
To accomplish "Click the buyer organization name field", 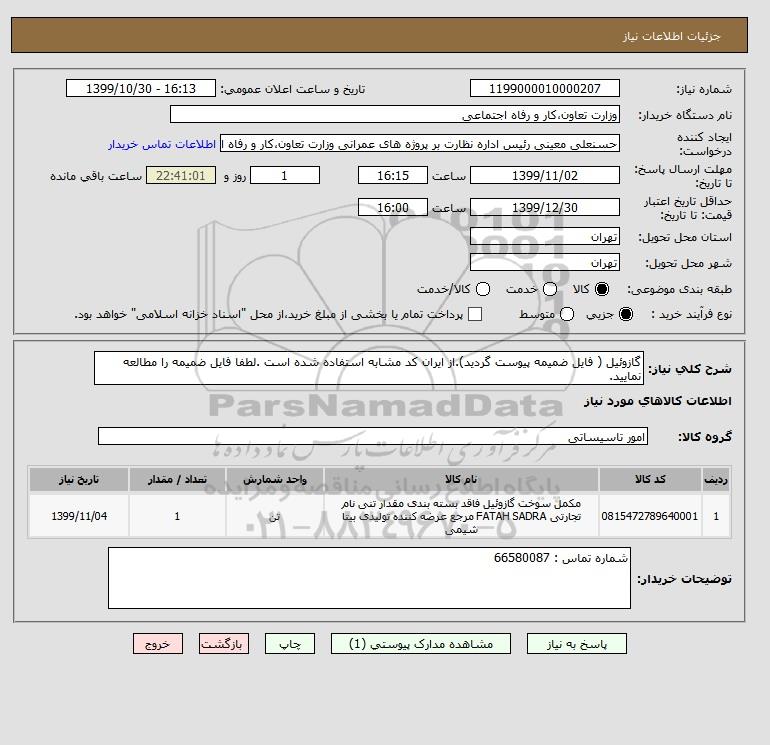I will (395, 114).
